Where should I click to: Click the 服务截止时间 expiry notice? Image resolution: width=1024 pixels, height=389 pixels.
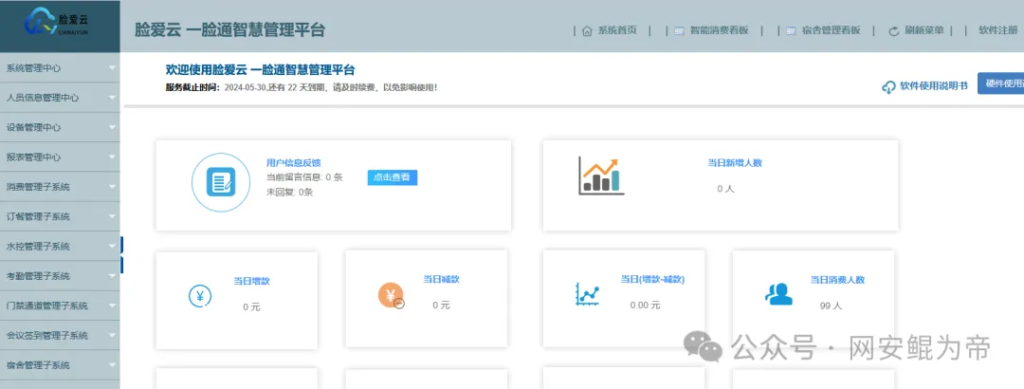pyautogui.click(x=301, y=87)
